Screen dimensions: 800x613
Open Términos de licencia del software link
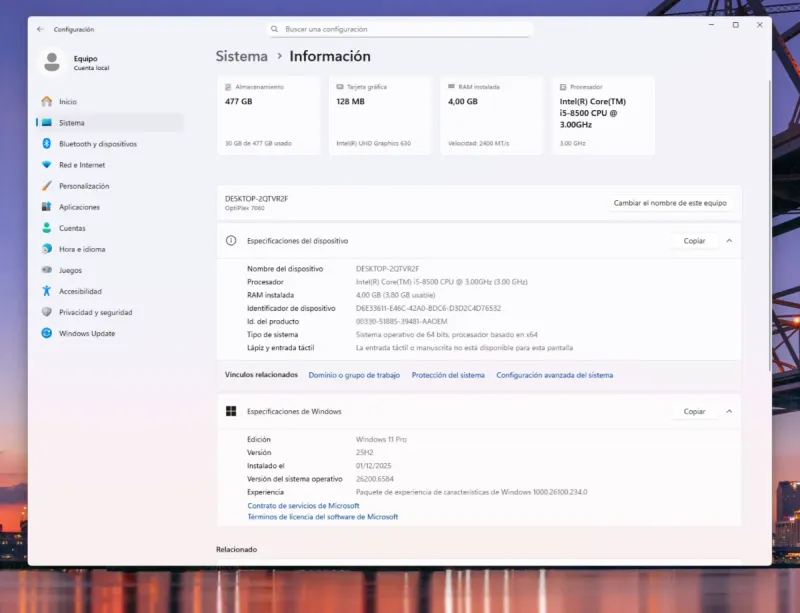tap(322, 517)
